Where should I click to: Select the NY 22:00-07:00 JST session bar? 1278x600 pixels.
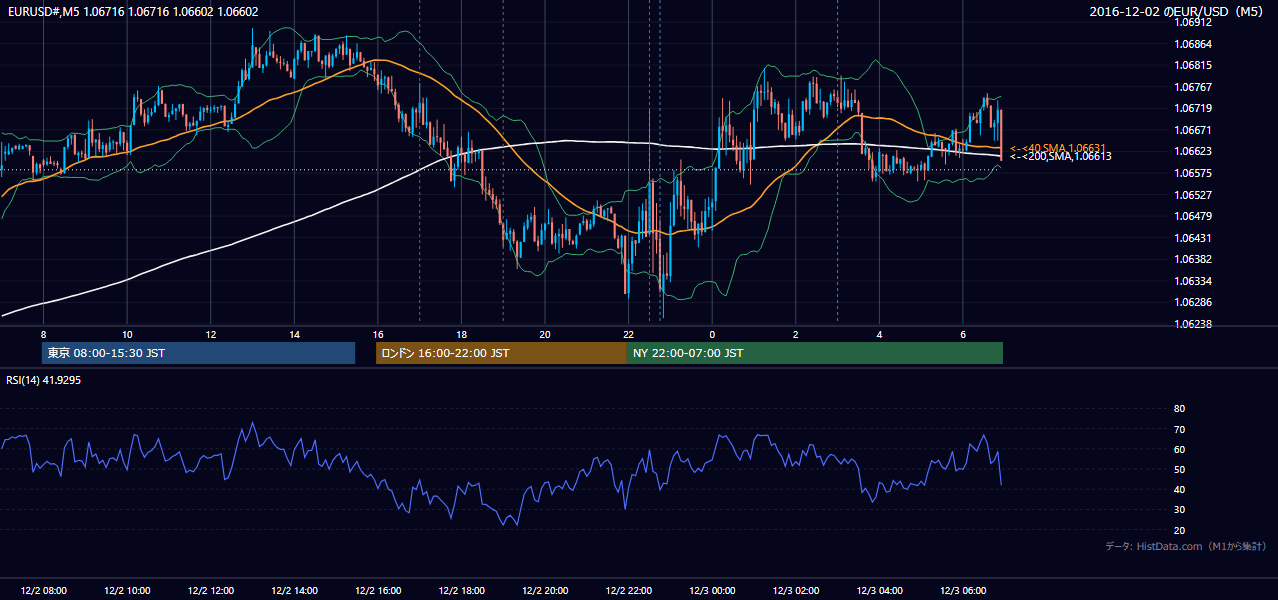[x=815, y=353]
